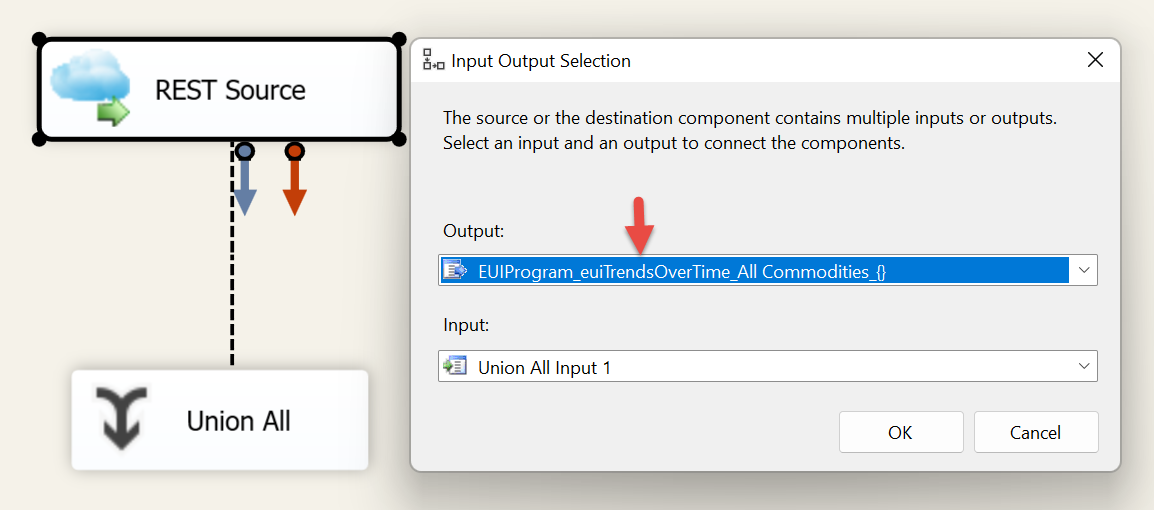Click the red error output arrow
The height and width of the screenshot is (510, 1154).
coord(294,188)
